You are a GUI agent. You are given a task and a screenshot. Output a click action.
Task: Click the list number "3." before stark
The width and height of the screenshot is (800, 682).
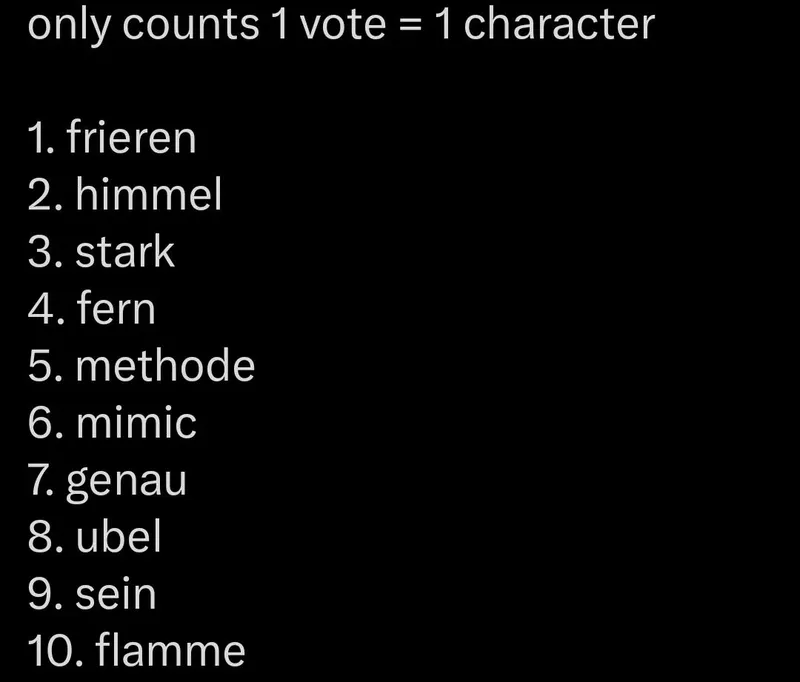46,252
